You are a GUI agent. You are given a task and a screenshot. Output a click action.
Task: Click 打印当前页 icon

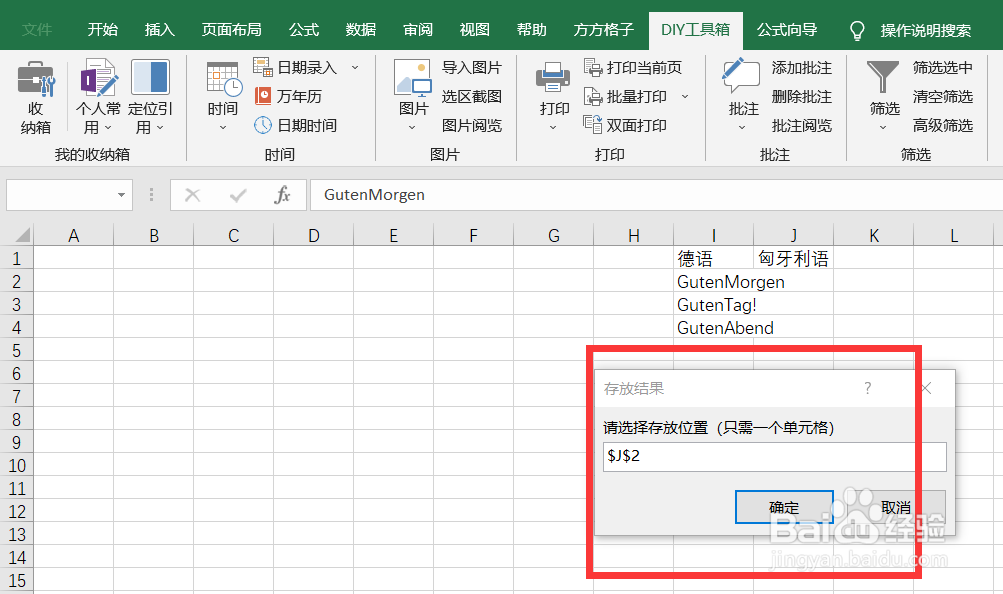593,67
